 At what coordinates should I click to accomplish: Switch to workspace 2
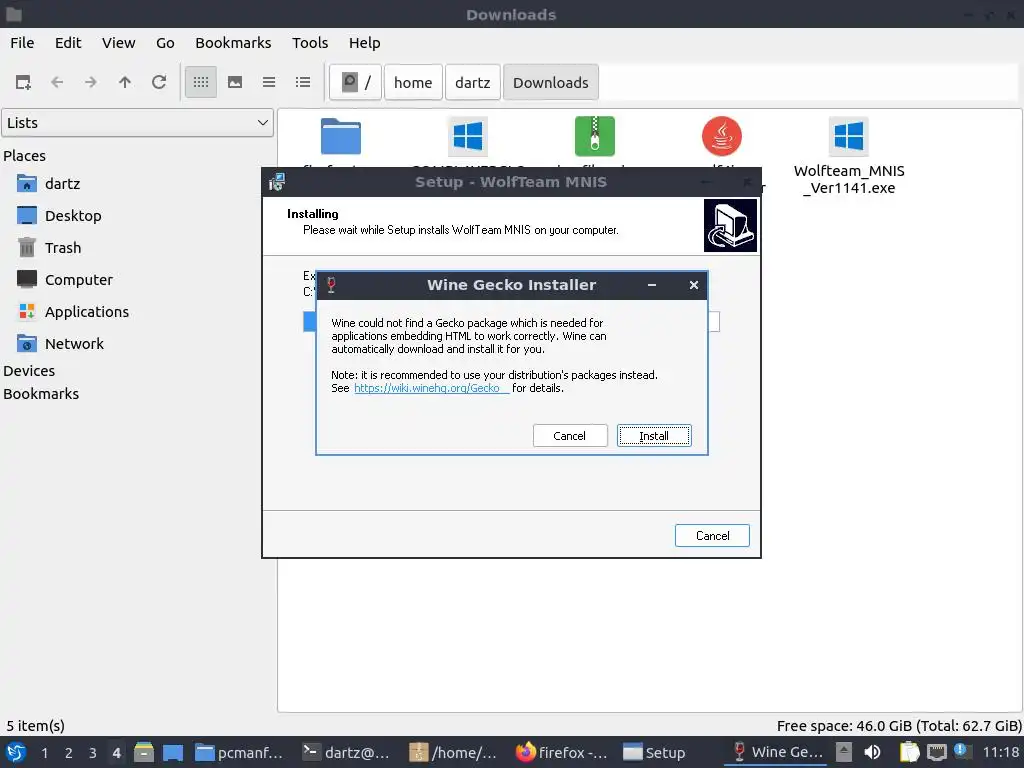pyautogui.click(x=69, y=753)
